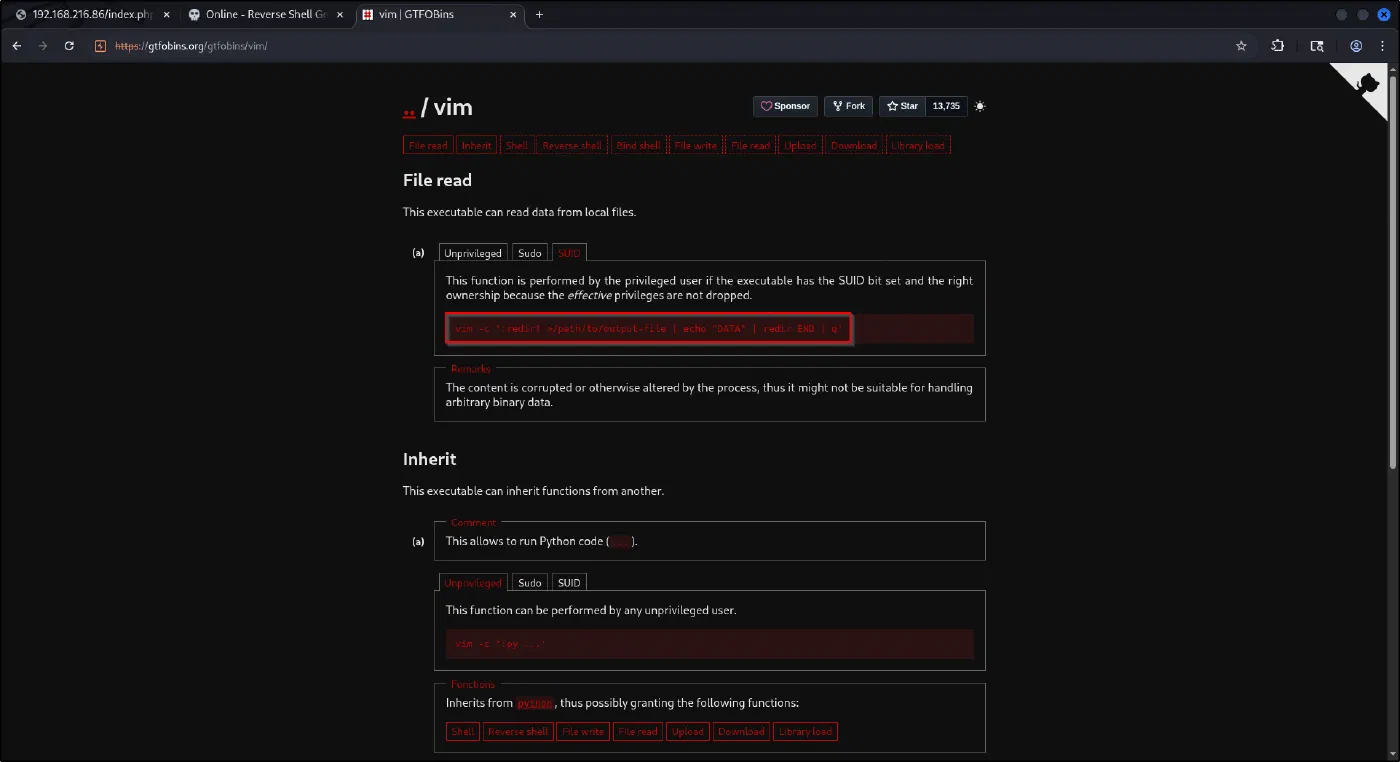Reload the GTFOBins page
The image size is (1400, 762).
69,46
